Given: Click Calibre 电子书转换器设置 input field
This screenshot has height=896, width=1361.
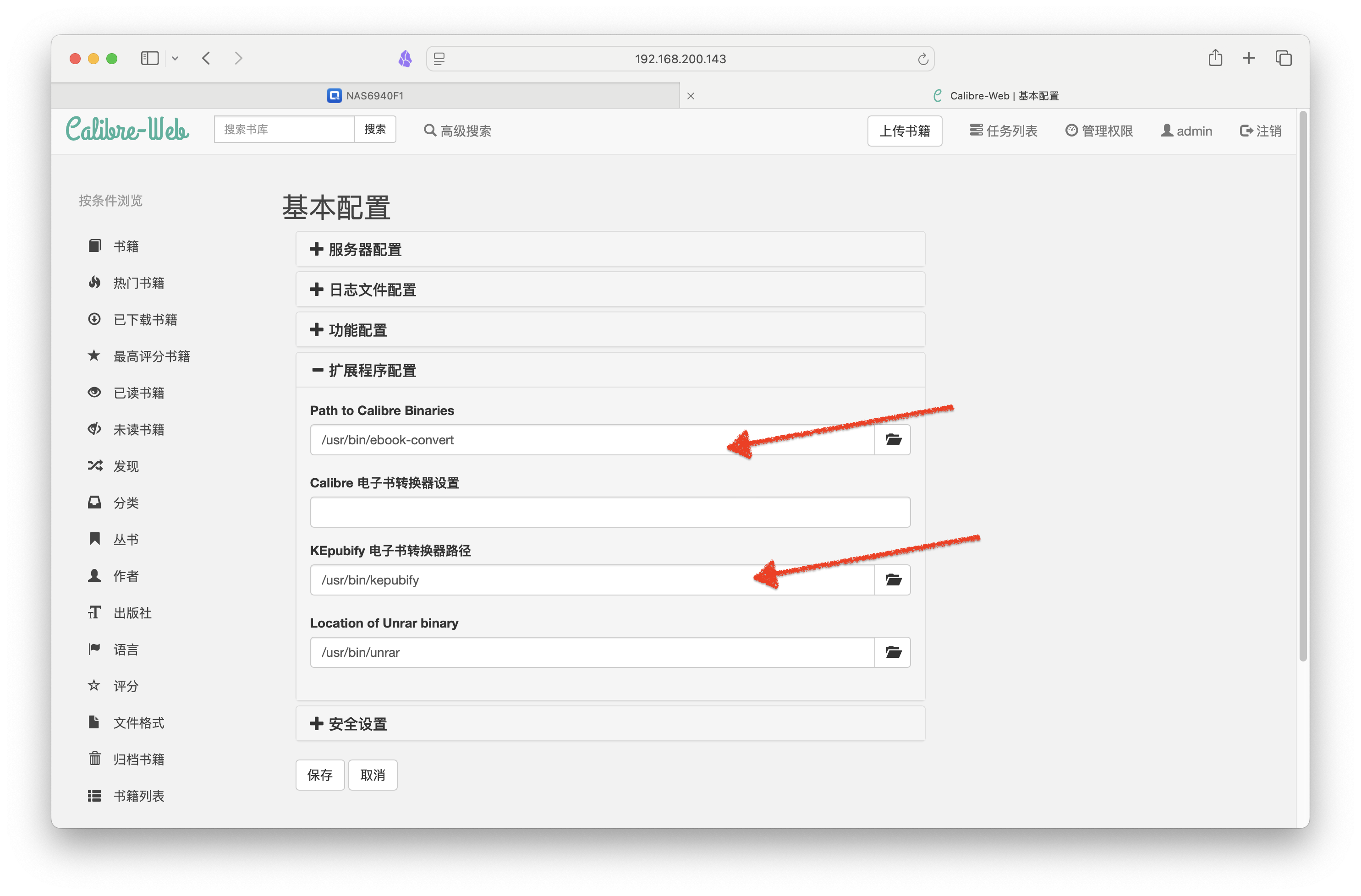Looking at the screenshot, I should coord(610,512).
